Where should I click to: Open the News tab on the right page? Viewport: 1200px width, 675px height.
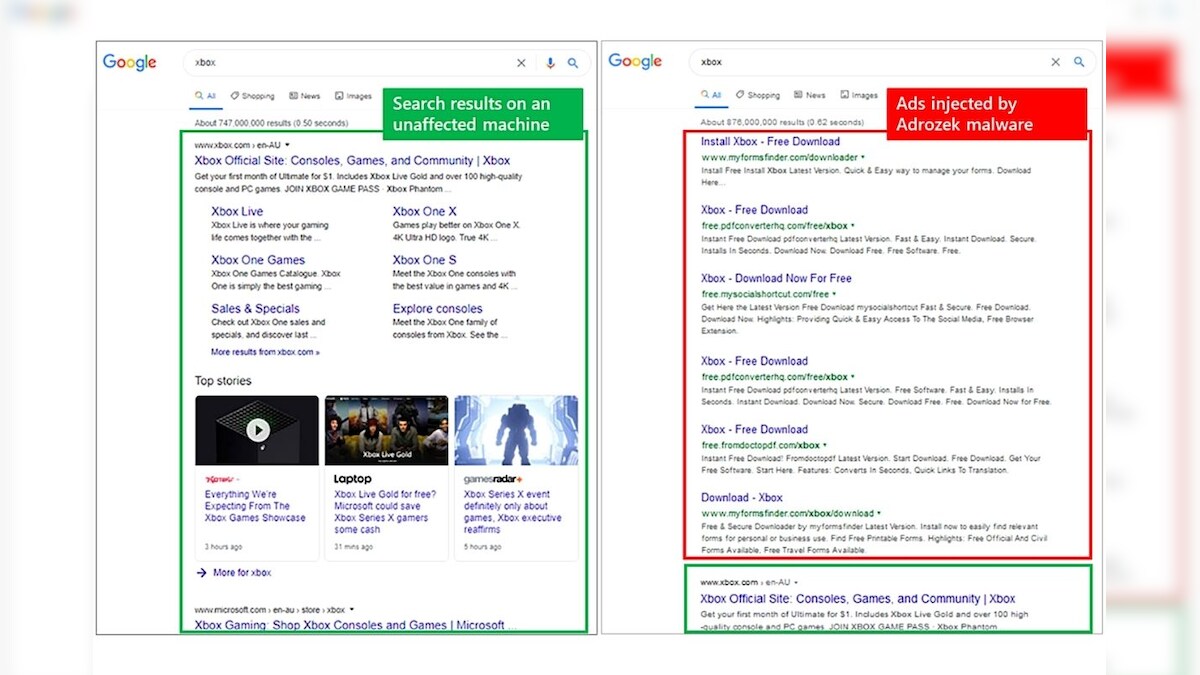tap(810, 94)
